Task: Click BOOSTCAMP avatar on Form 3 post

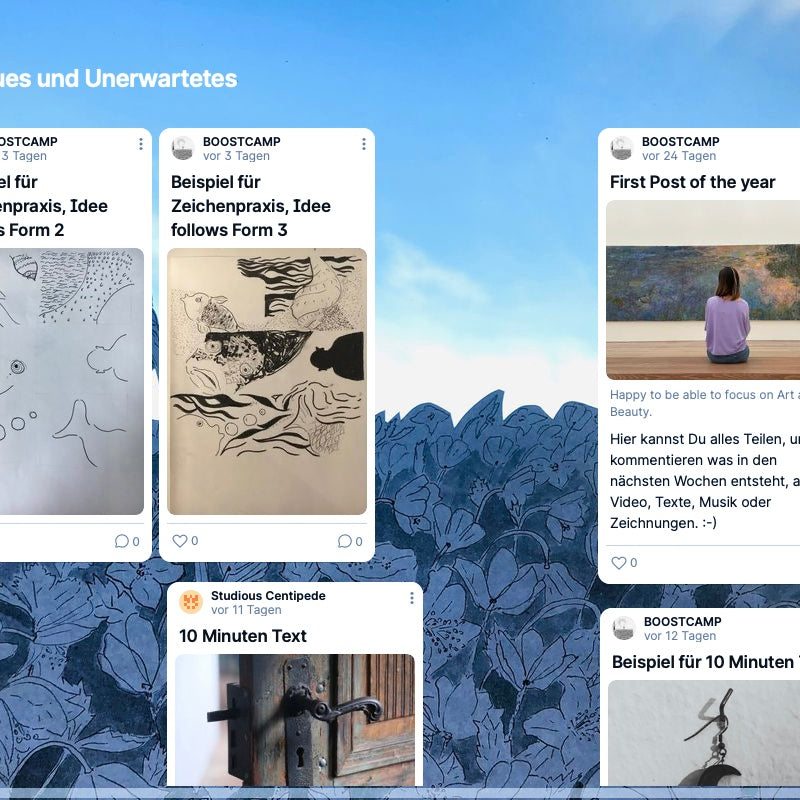Action: [x=183, y=148]
